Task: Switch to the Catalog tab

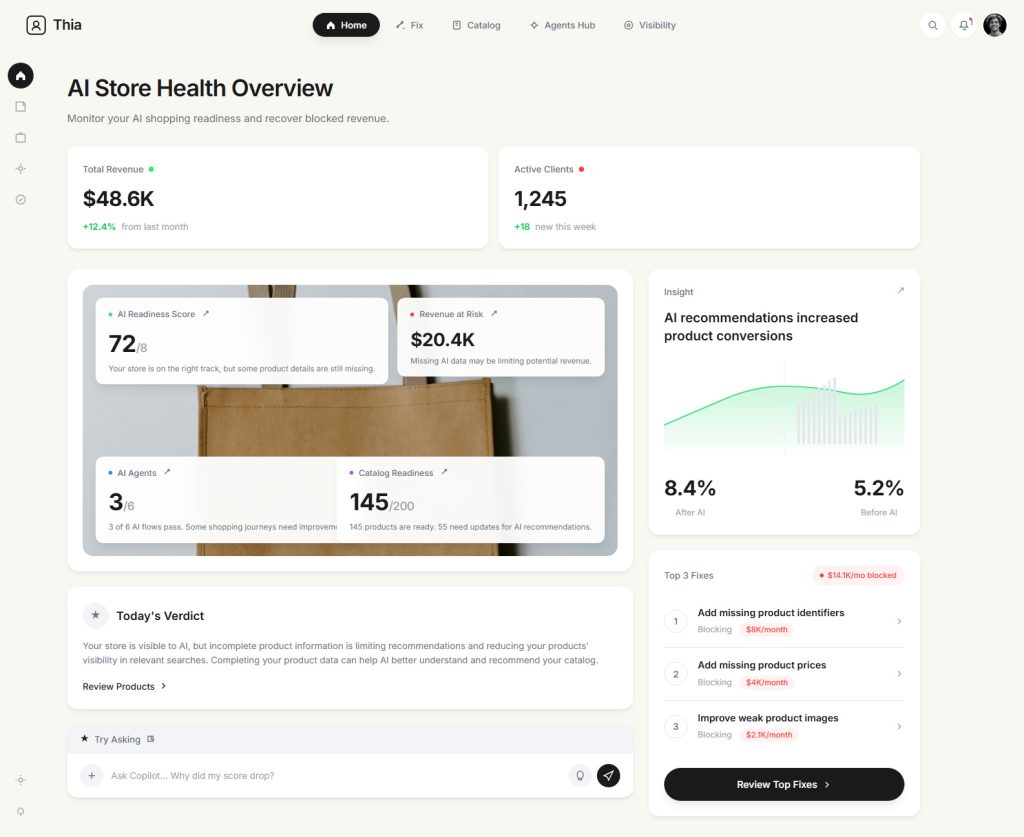Action: [x=476, y=25]
